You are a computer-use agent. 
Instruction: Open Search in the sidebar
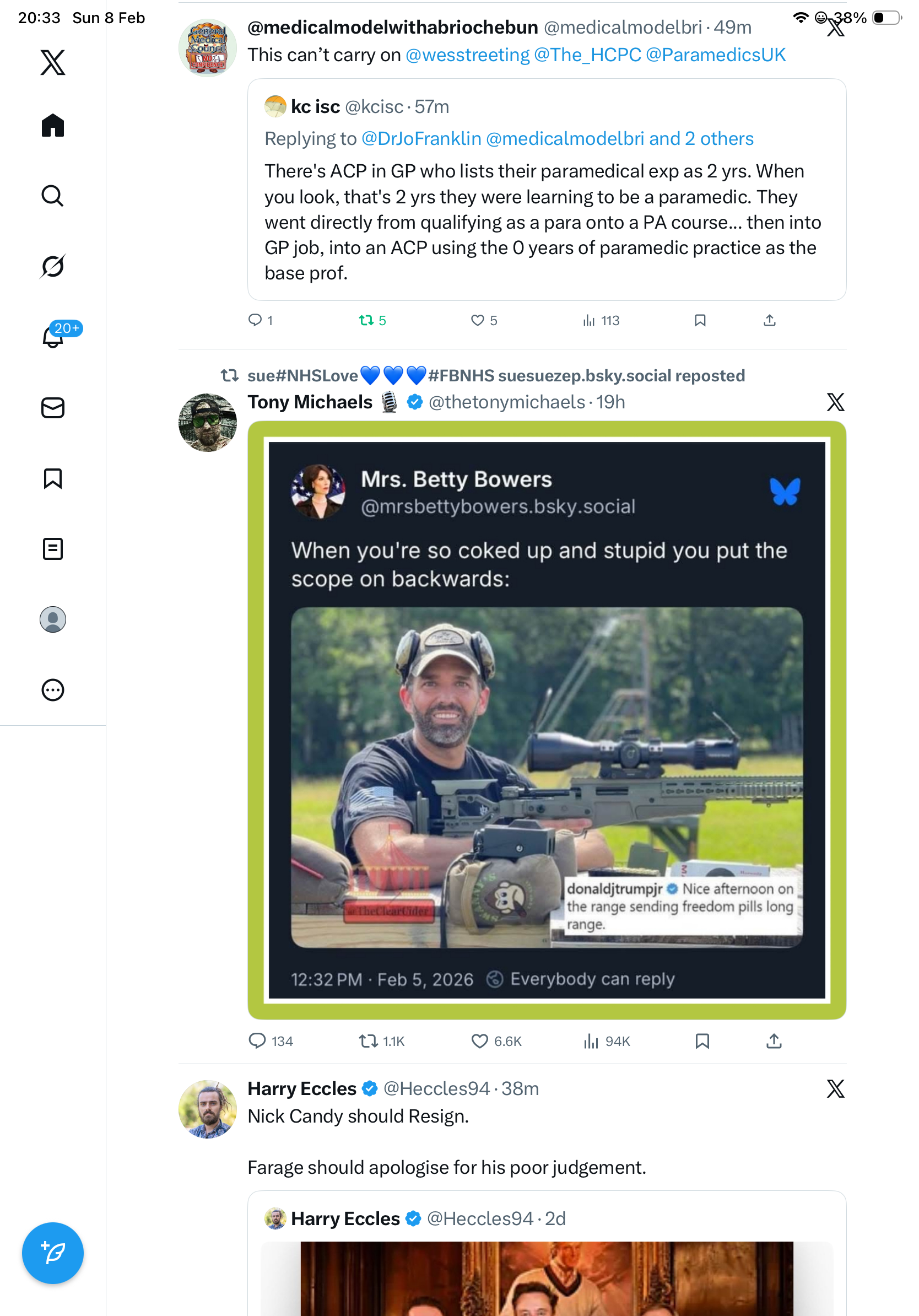pyautogui.click(x=53, y=196)
